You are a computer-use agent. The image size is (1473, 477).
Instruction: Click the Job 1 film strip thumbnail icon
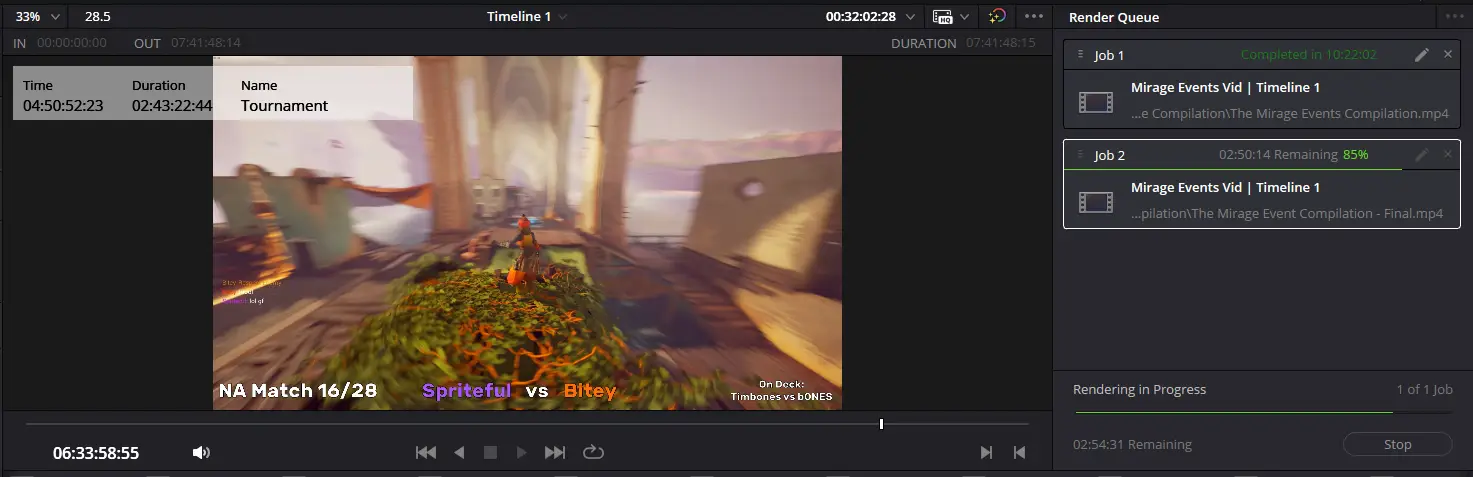(1096, 101)
